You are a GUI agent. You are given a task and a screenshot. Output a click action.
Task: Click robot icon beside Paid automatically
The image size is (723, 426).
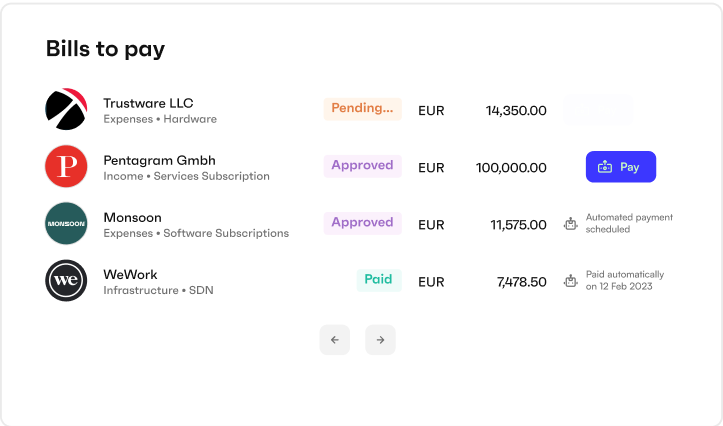point(571,281)
